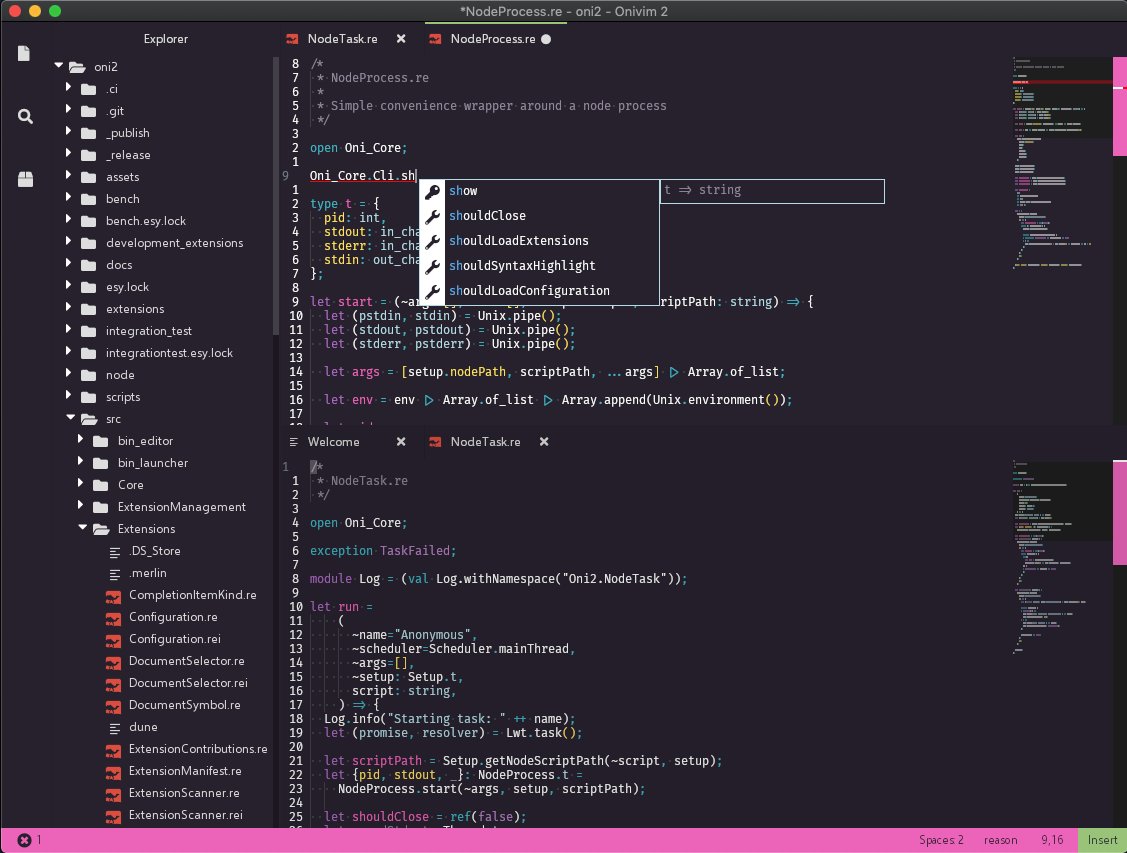1127x853 pixels.
Task: Open the Search icon in activity bar
Action: point(25,116)
